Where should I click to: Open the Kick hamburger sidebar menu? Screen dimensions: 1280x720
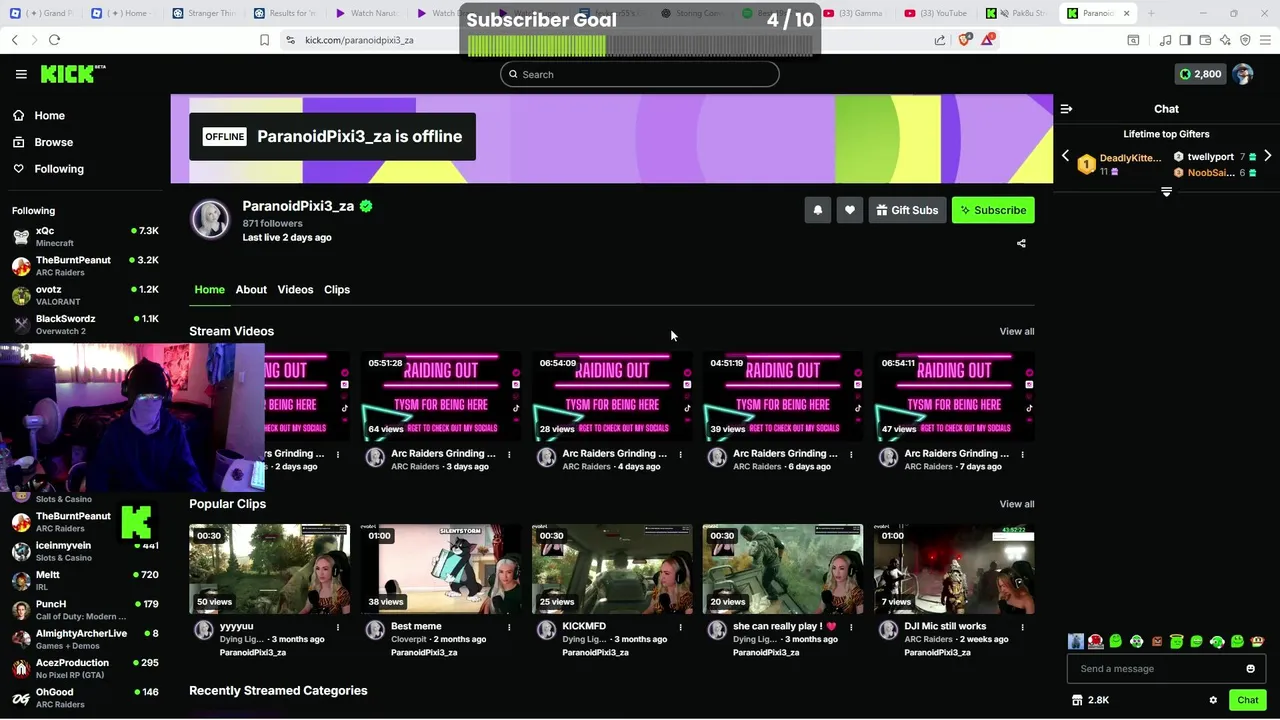(21, 74)
